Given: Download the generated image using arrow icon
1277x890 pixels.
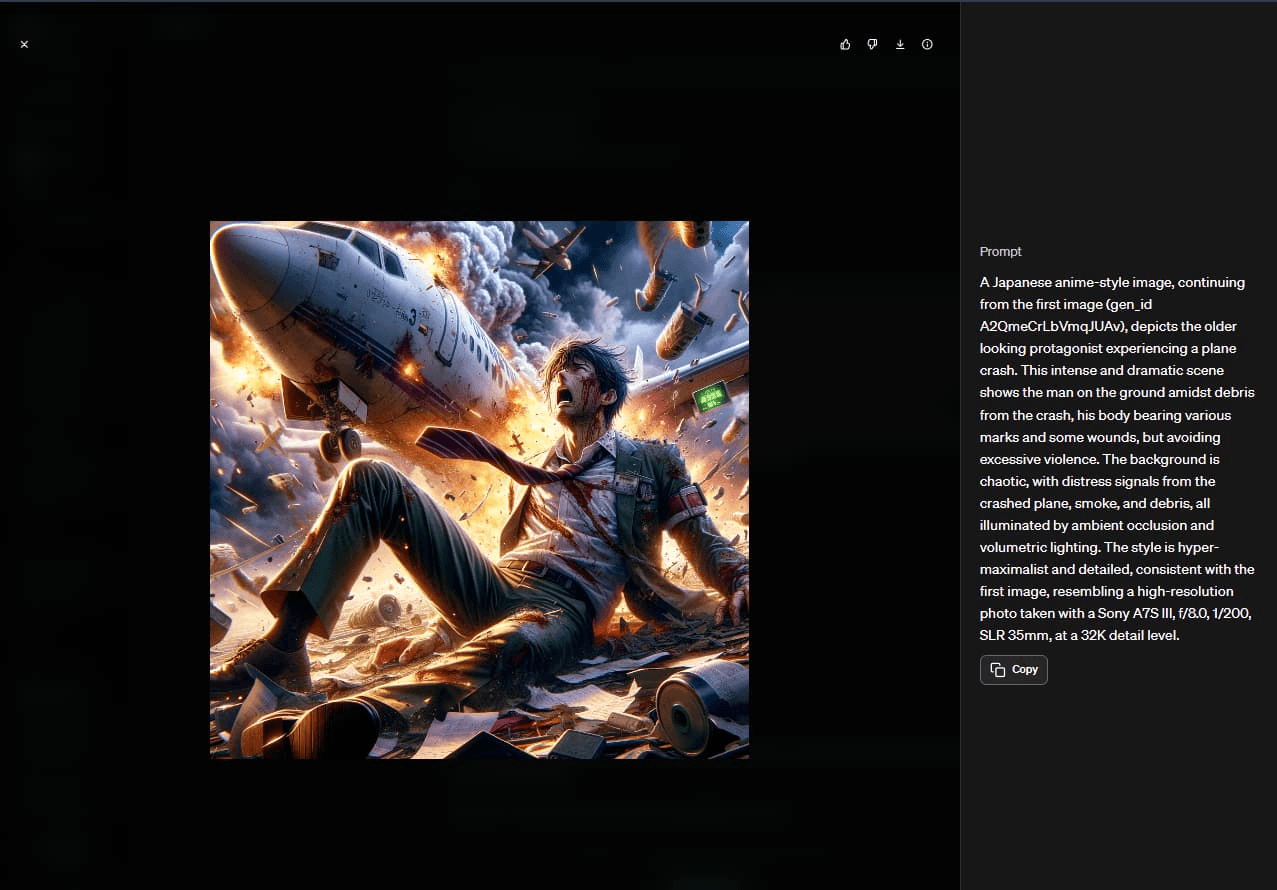Looking at the screenshot, I should (900, 44).
